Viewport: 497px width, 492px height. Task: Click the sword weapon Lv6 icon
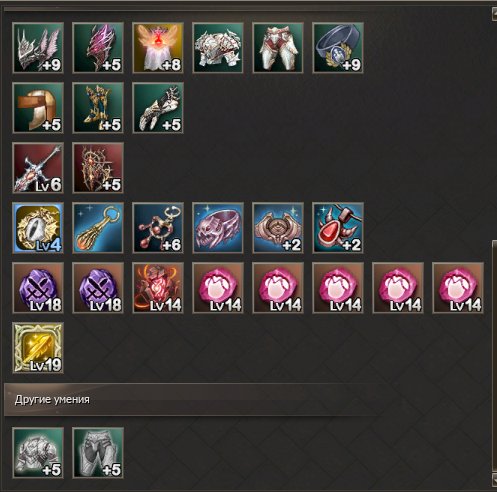[x=38, y=168]
